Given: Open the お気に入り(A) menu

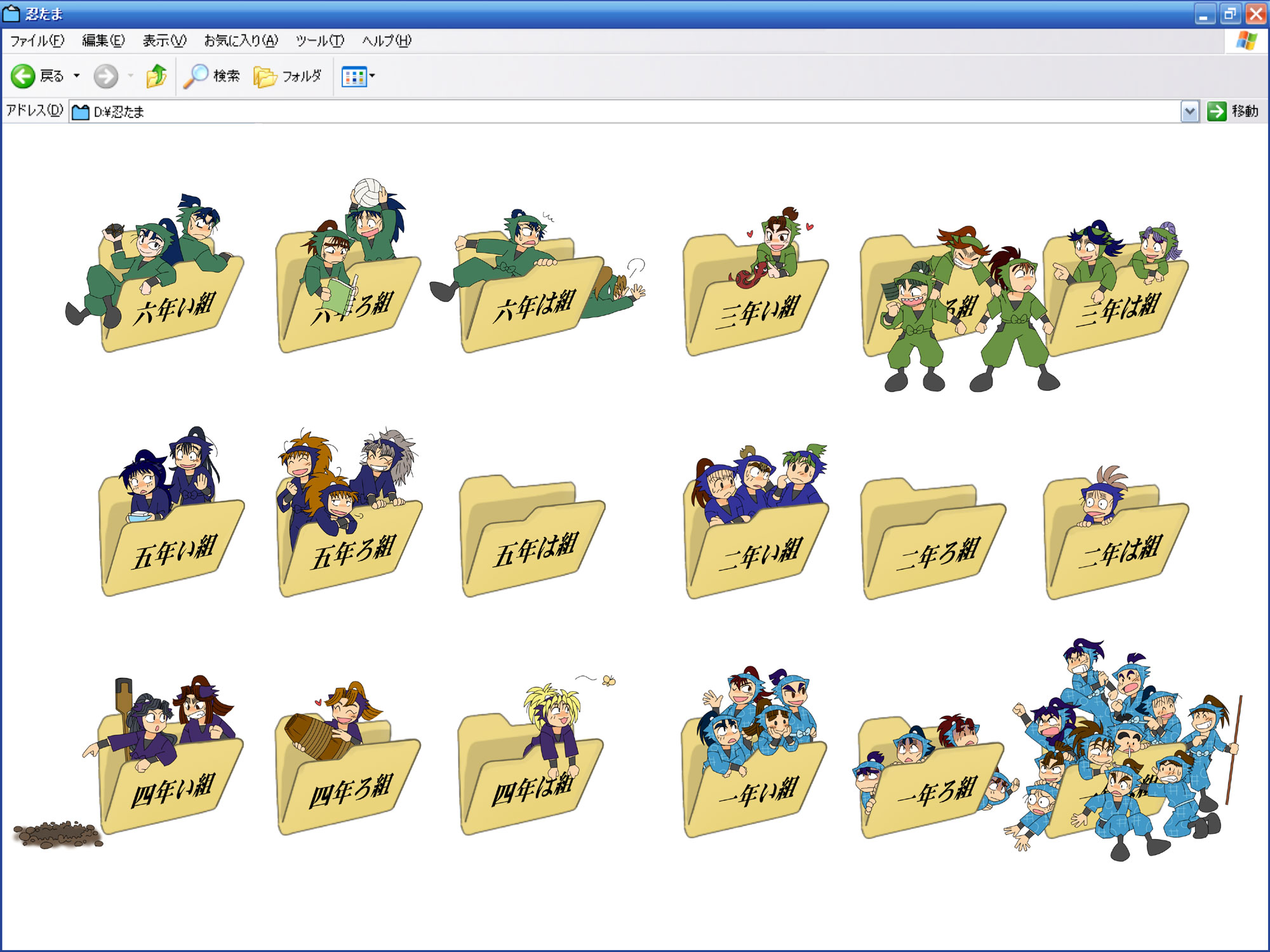Looking at the screenshot, I should coord(241,41).
